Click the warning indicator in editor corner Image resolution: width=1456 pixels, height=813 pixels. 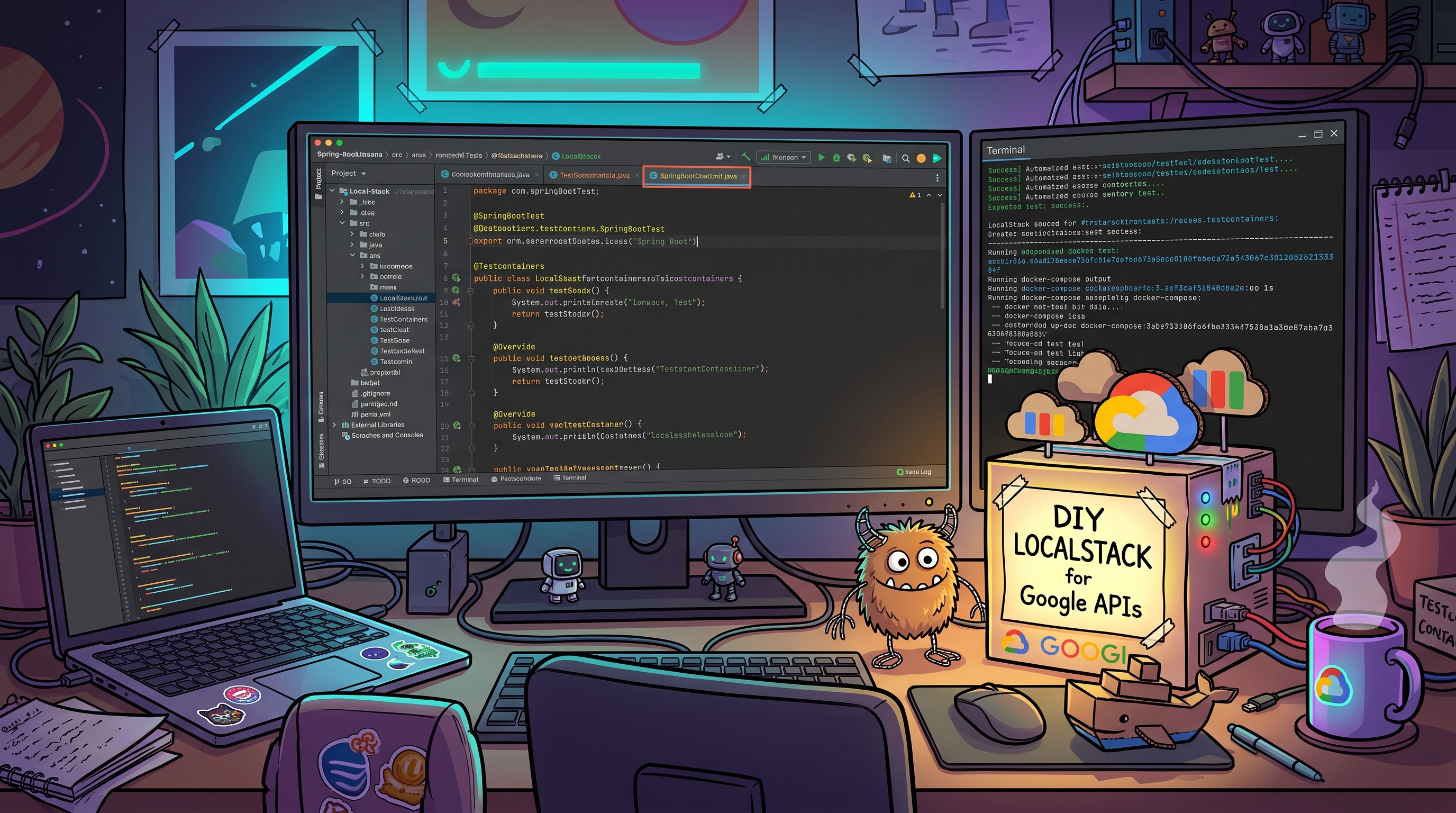click(916, 194)
